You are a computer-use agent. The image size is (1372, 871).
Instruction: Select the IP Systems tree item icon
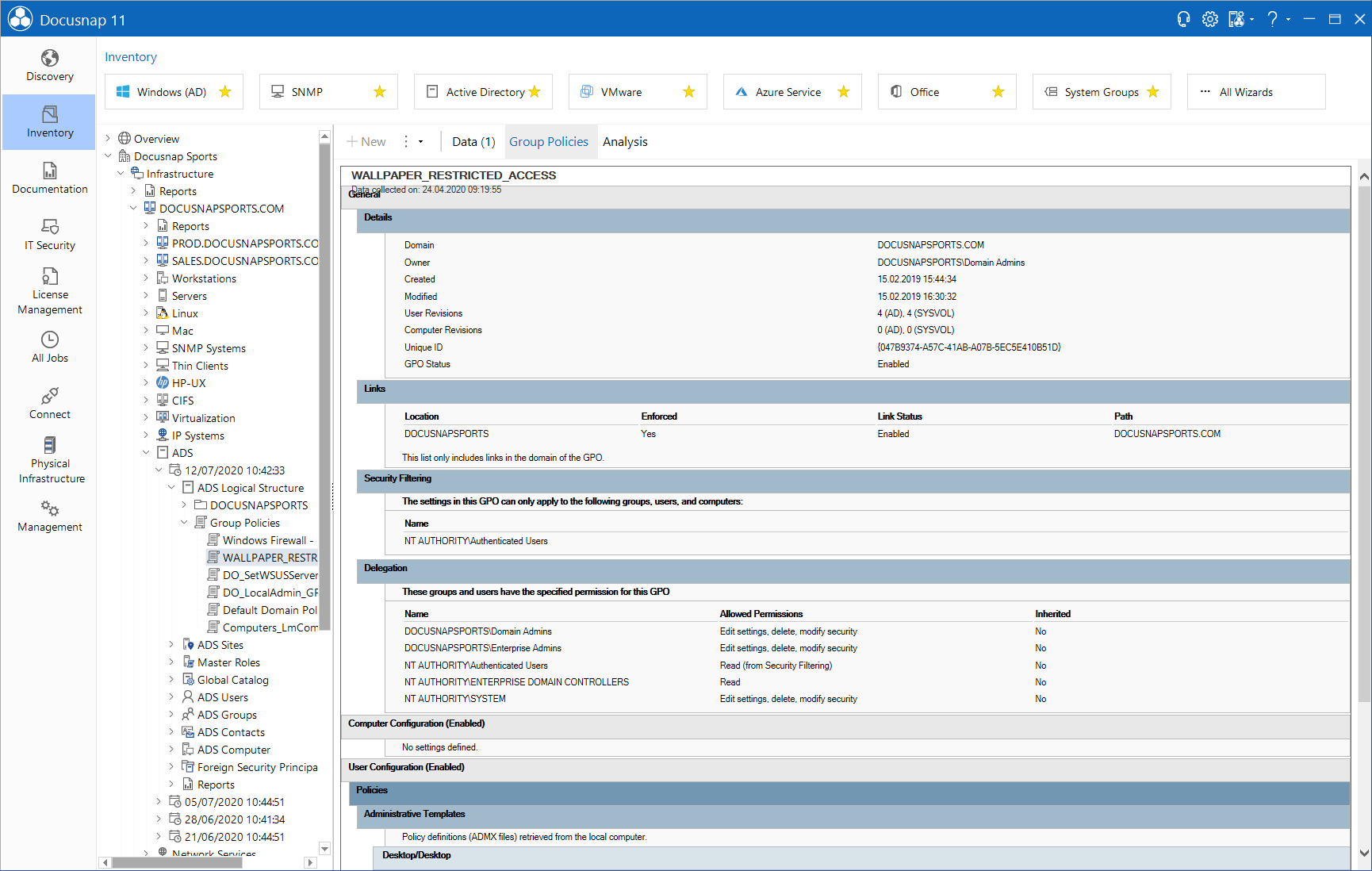(x=163, y=435)
